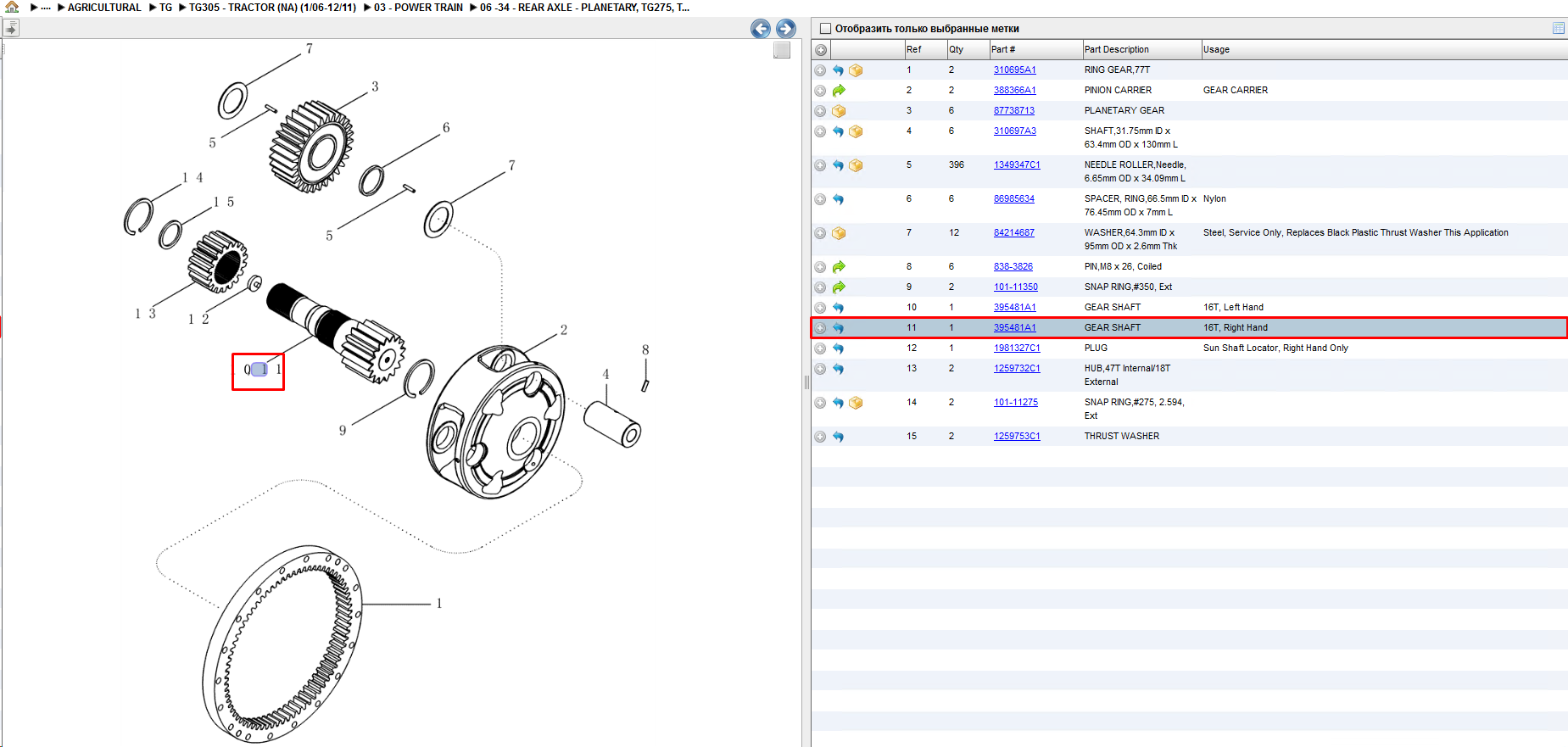
Task: Open part number 87738713 link
Action: click(x=1014, y=111)
